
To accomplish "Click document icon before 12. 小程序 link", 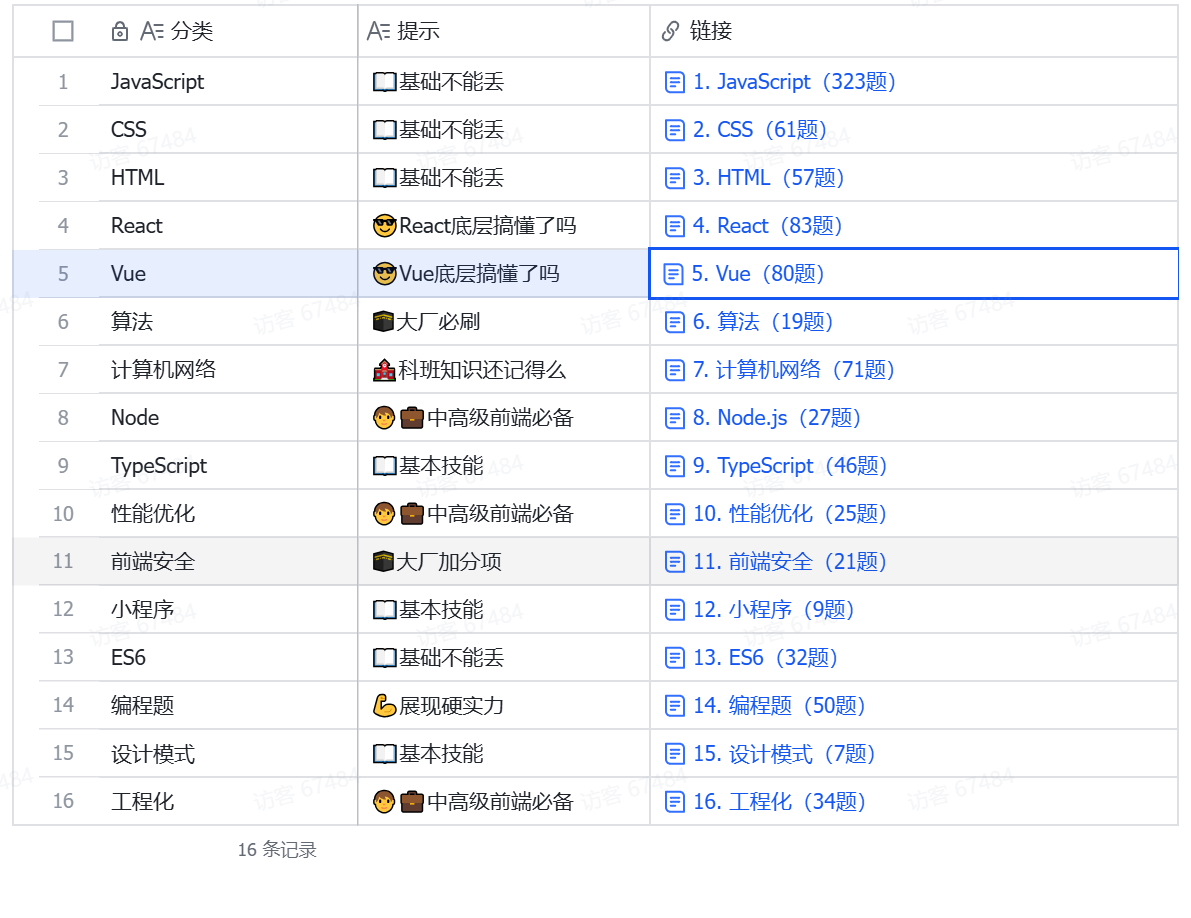I will pos(674,610).
